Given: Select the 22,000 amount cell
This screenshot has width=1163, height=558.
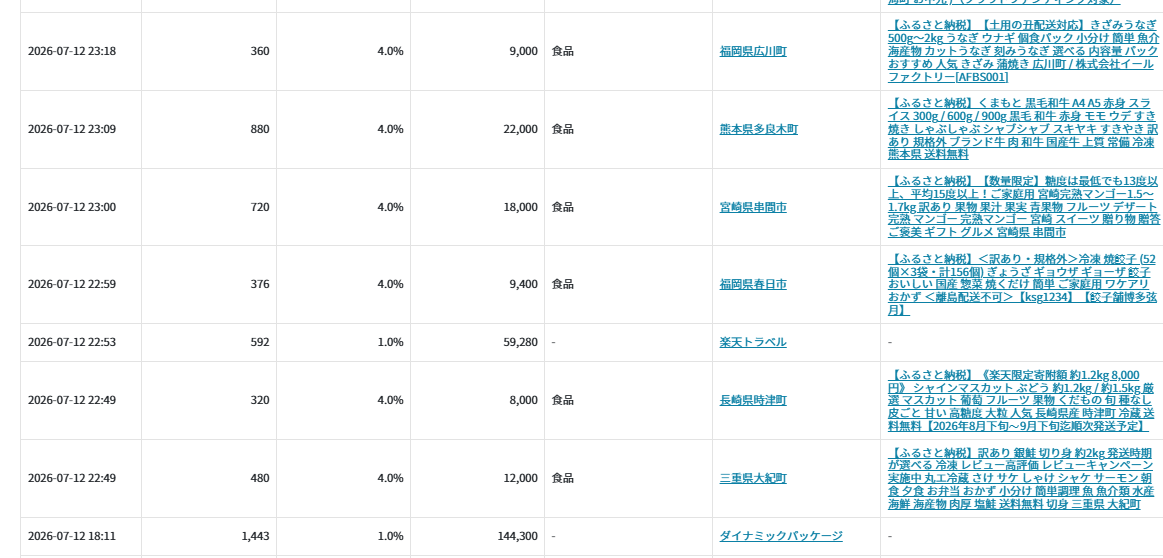Looking at the screenshot, I should pos(477,129).
